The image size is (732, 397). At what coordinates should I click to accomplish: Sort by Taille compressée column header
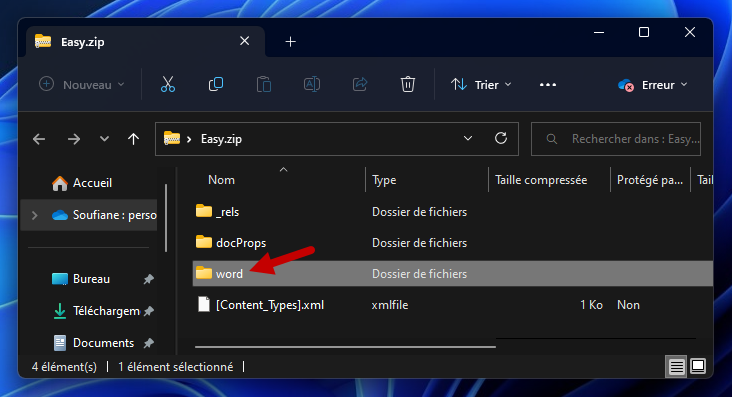[x=541, y=180]
